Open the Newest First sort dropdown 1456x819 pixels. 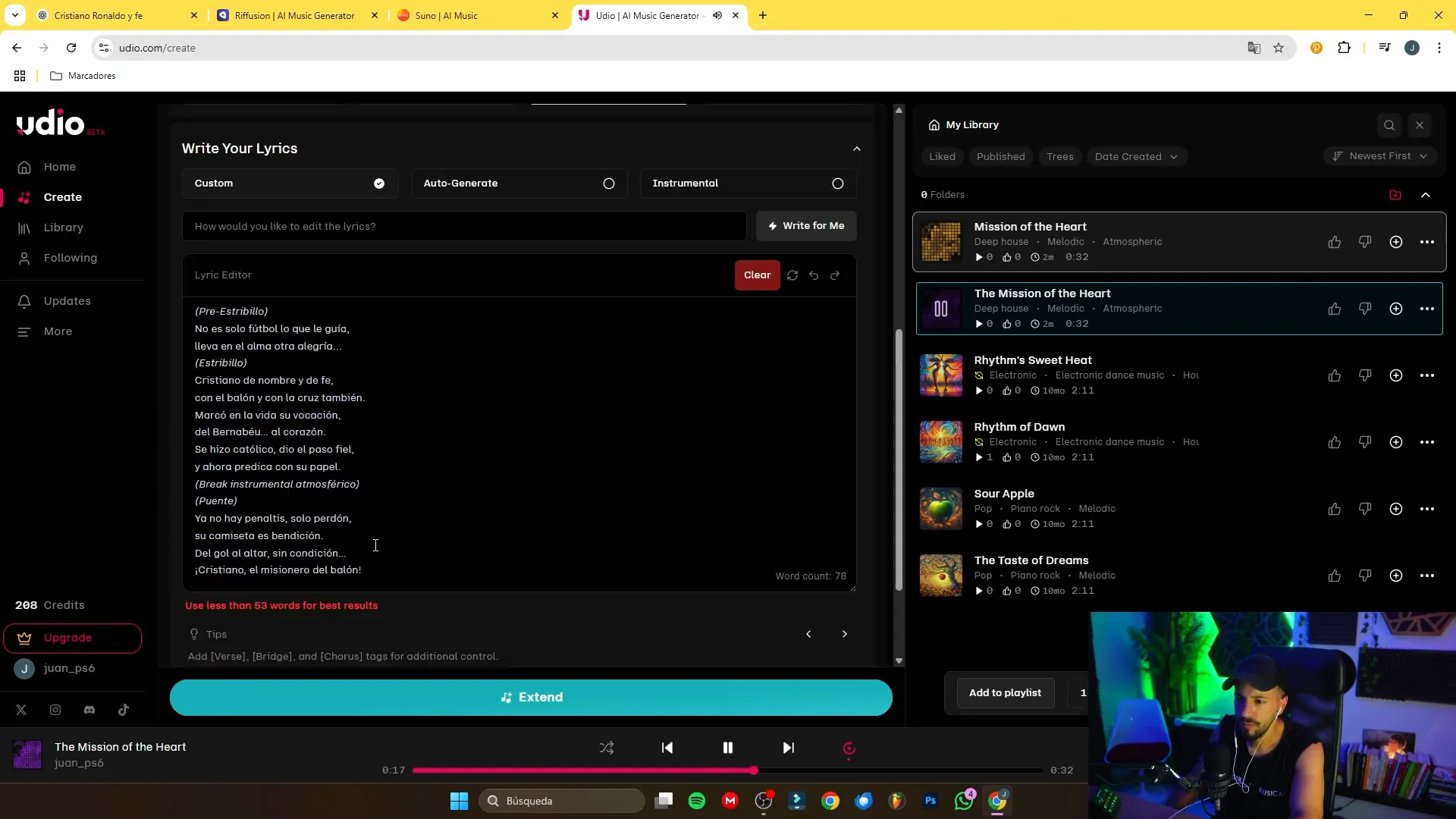pyautogui.click(x=1379, y=156)
